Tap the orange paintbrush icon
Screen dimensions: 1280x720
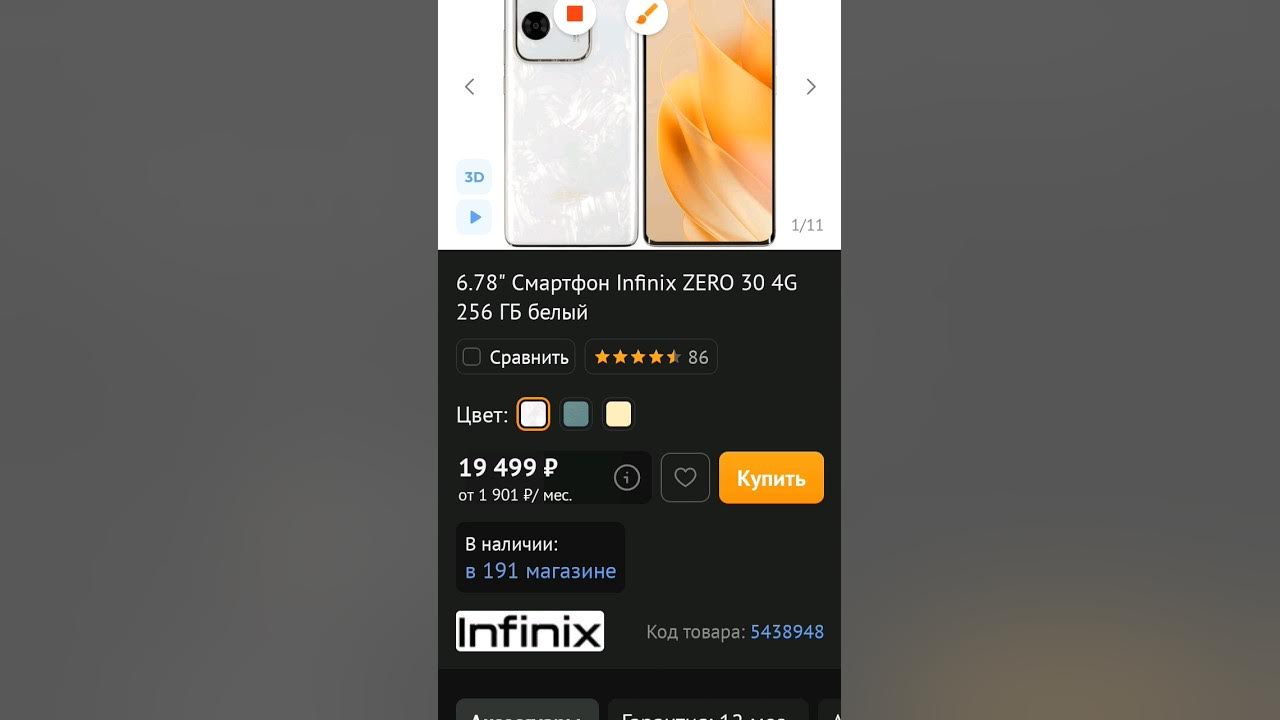[x=647, y=14]
